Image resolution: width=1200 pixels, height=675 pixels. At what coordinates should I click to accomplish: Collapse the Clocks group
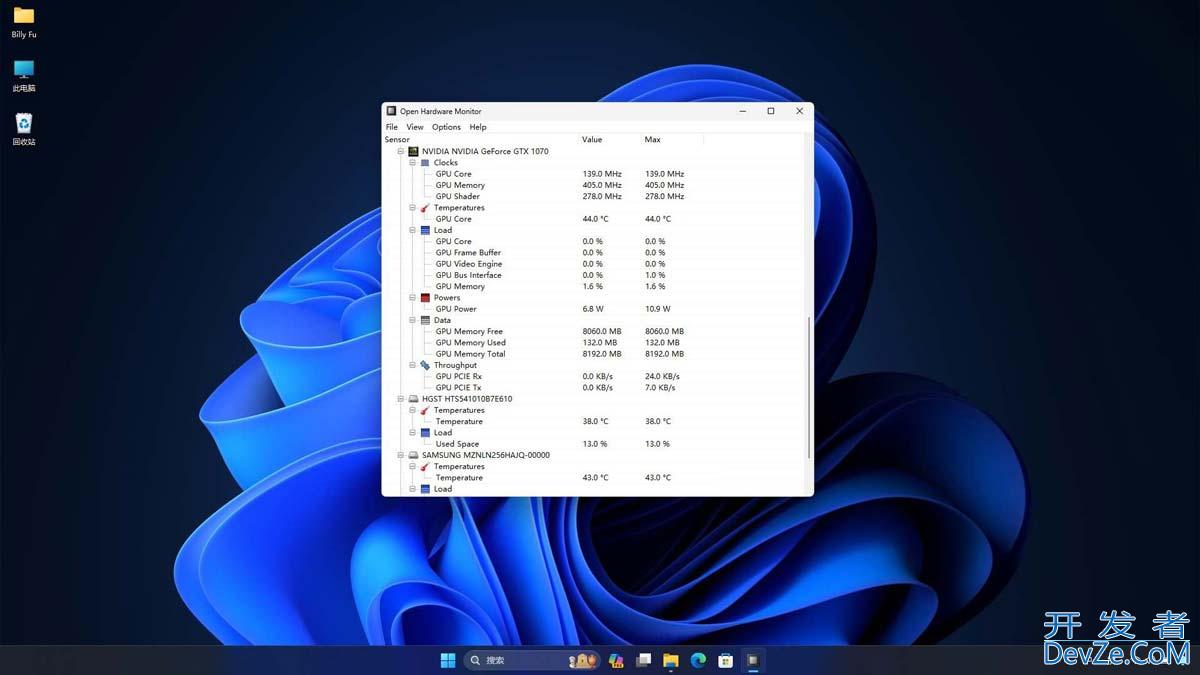pos(412,162)
